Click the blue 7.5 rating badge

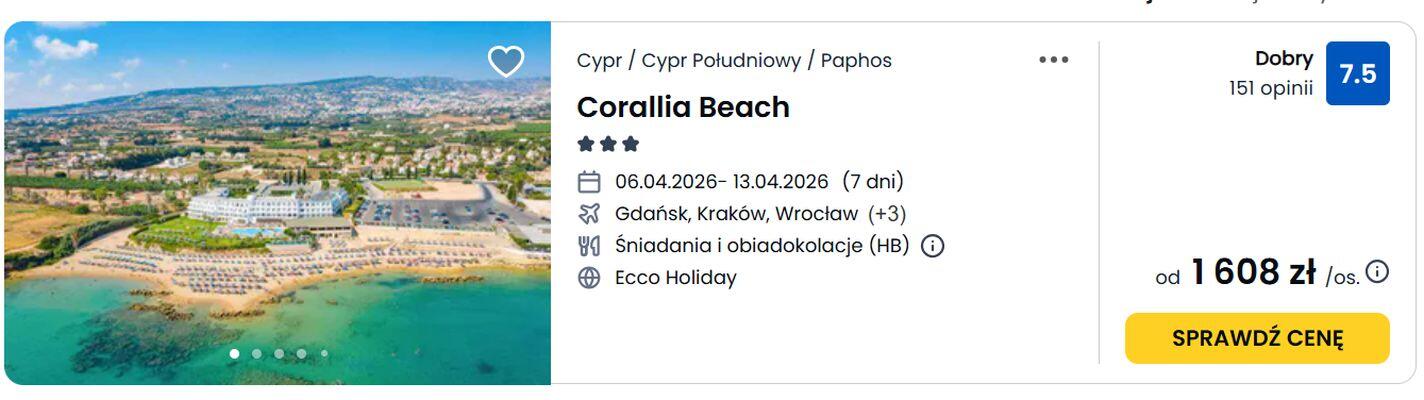(x=1357, y=73)
